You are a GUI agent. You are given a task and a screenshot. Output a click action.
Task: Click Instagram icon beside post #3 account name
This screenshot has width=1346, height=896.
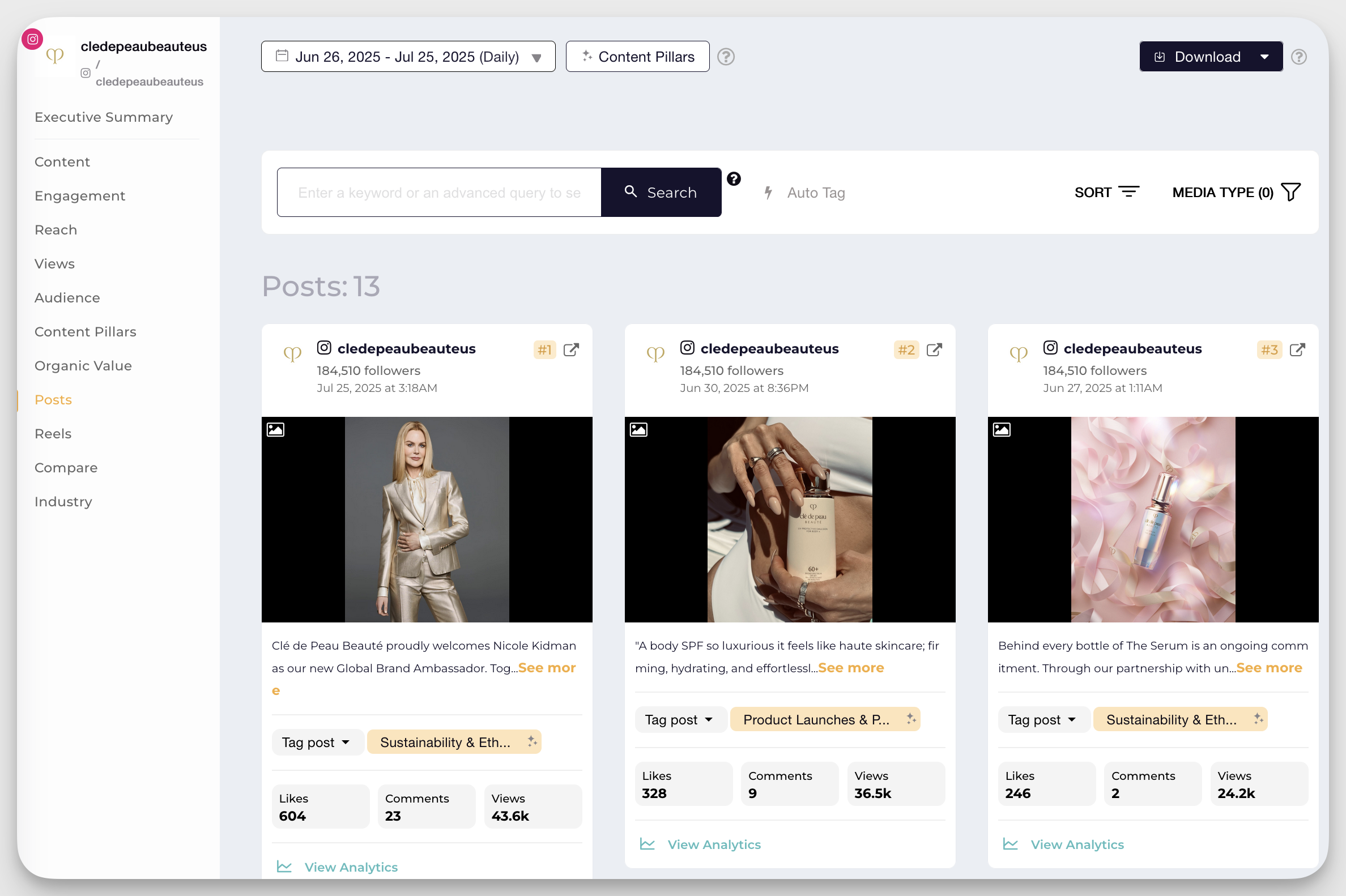tap(1050, 347)
